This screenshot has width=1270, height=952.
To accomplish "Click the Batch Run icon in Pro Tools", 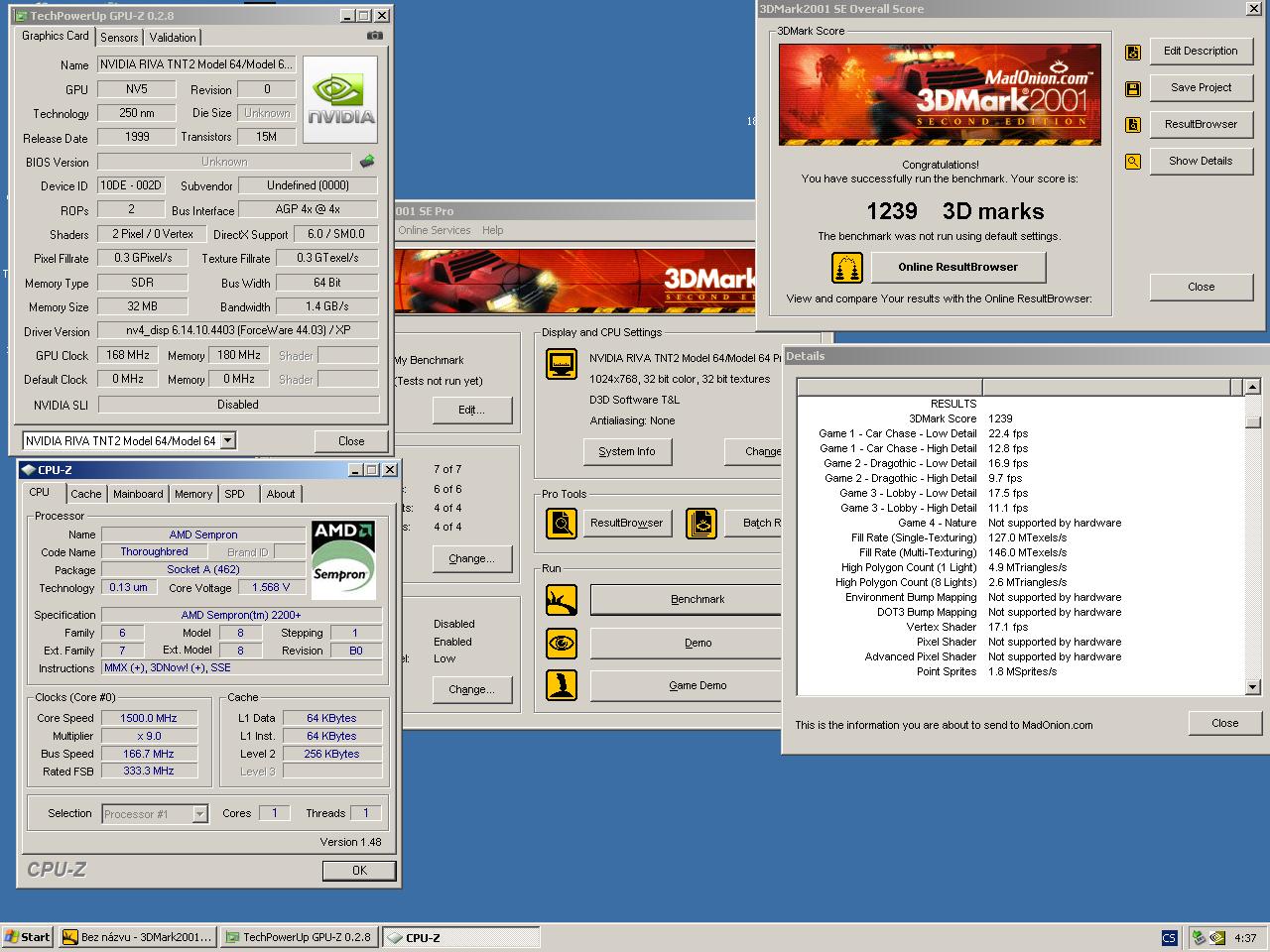I will point(701,523).
